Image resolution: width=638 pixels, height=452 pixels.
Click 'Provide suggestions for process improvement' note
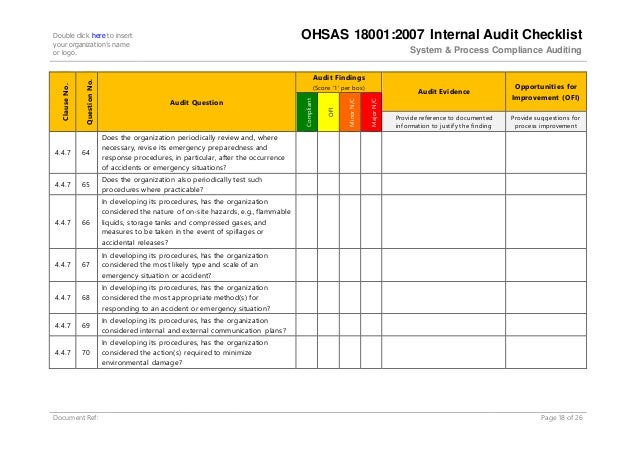point(546,122)
